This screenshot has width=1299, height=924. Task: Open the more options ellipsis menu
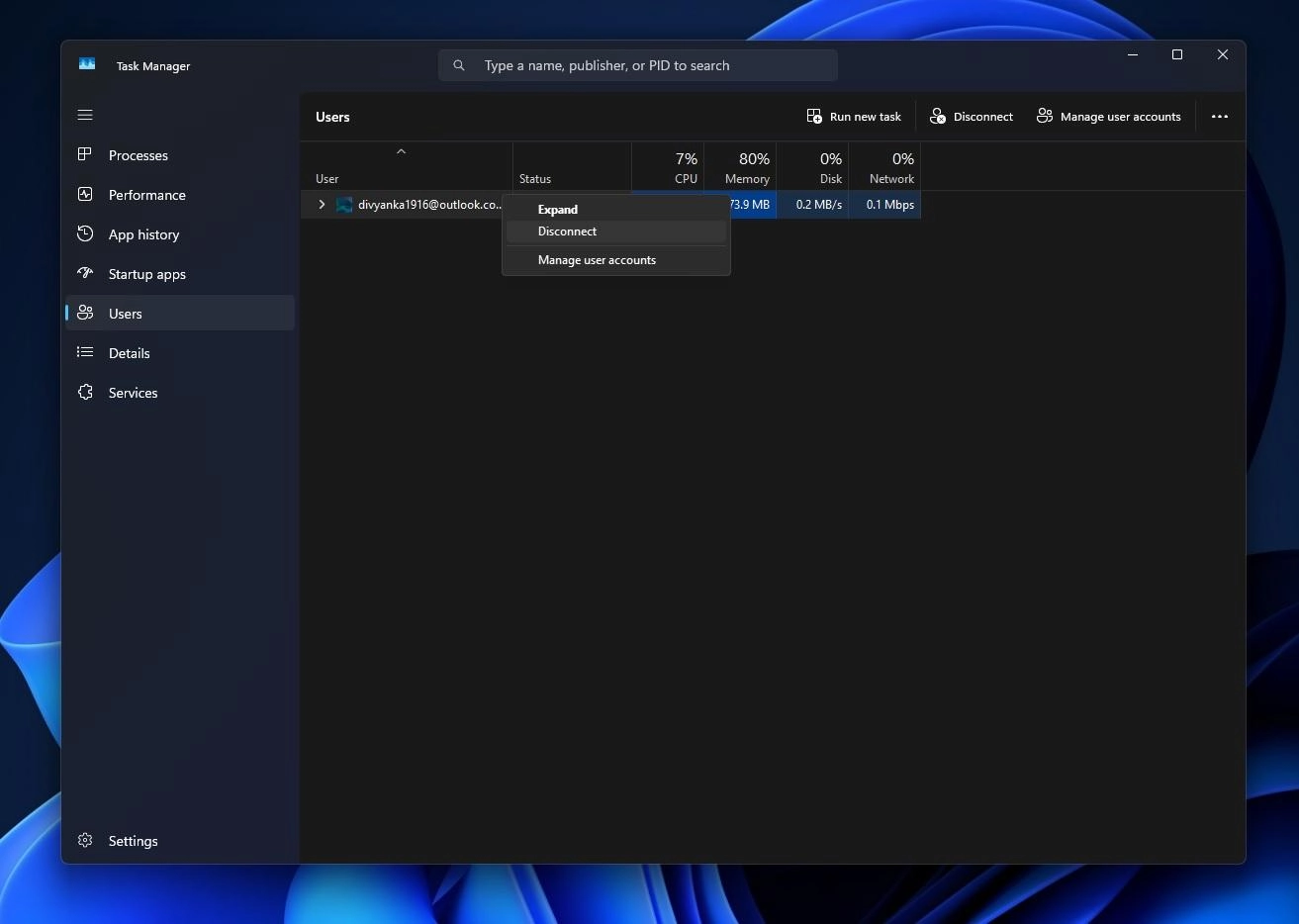[x=1219, y=116]
